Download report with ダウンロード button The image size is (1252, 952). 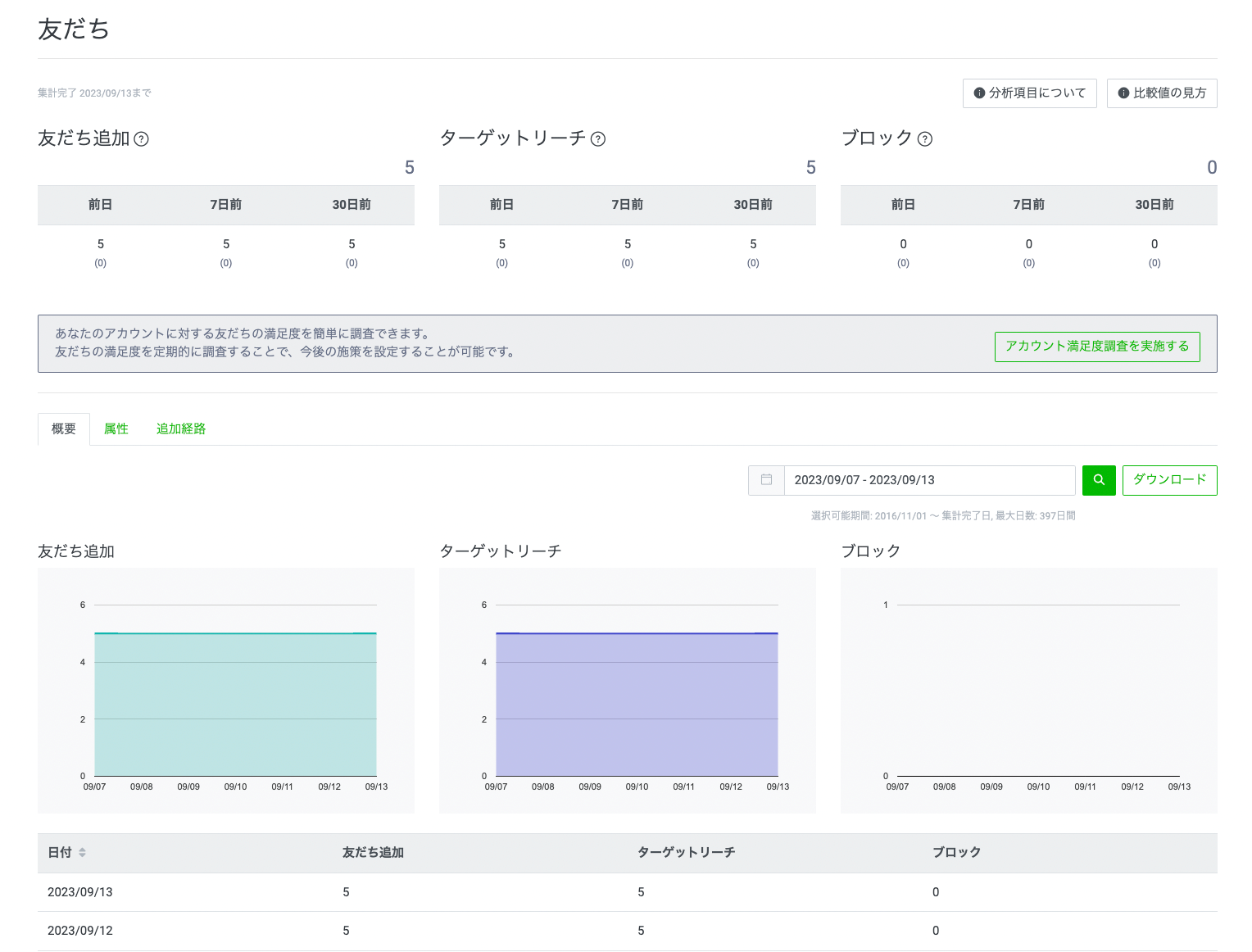pos(1169,480)
